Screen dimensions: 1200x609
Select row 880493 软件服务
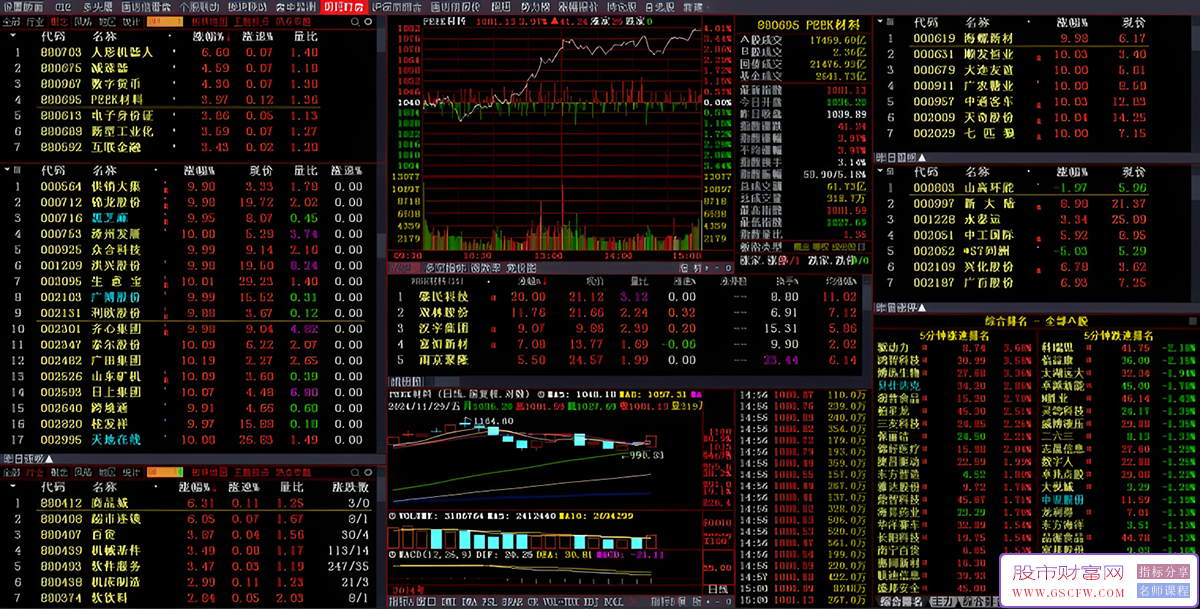(x=190, y=566)
